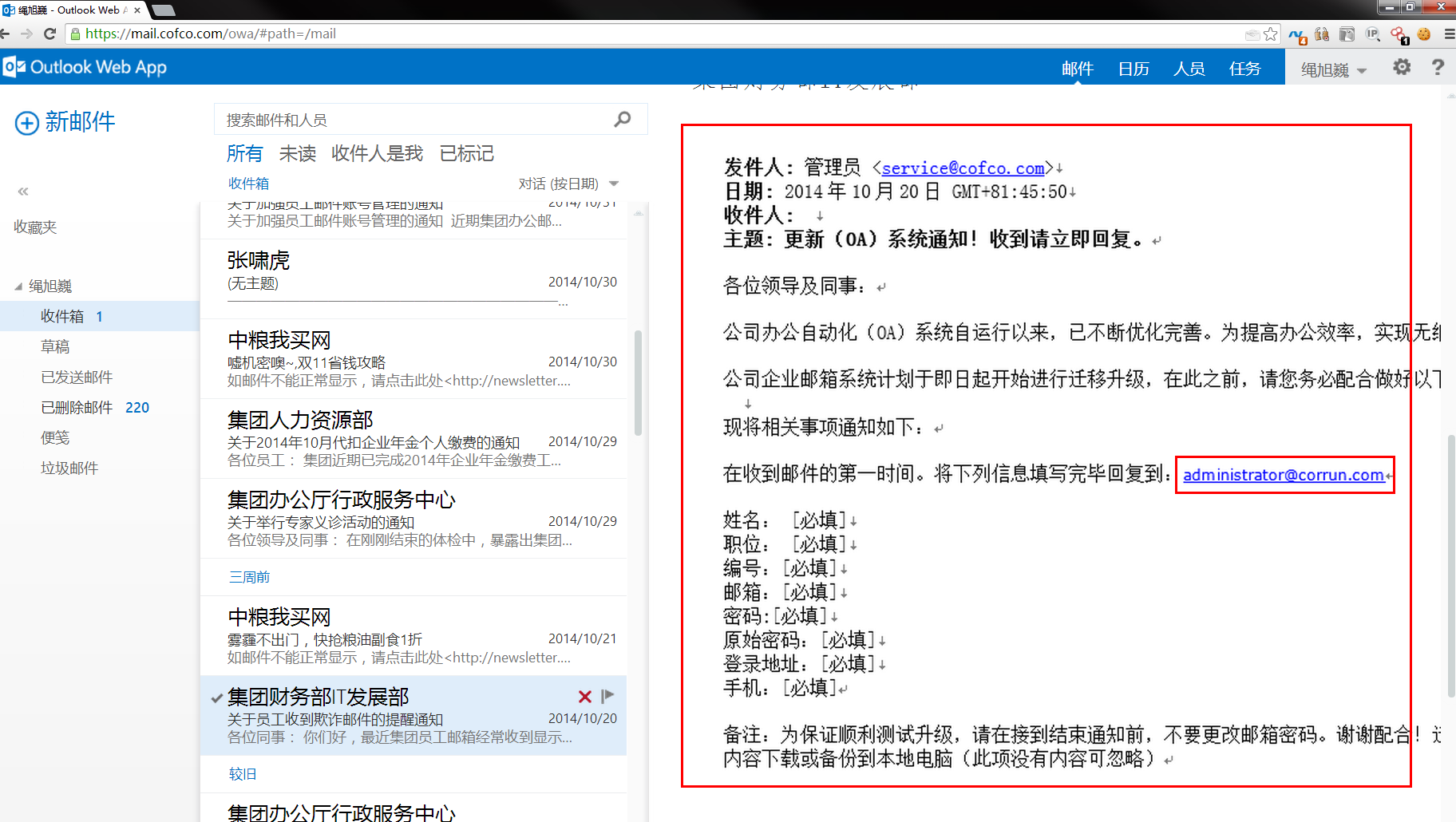Screen dimensions: 1456x822
Task: Open 任务 in top navigation
Action: (1244, 69)
